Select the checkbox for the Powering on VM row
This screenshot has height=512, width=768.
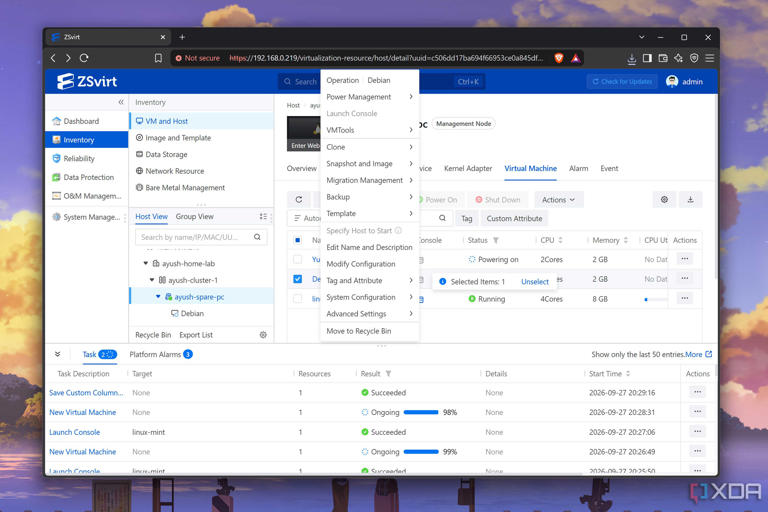[297, 259]
